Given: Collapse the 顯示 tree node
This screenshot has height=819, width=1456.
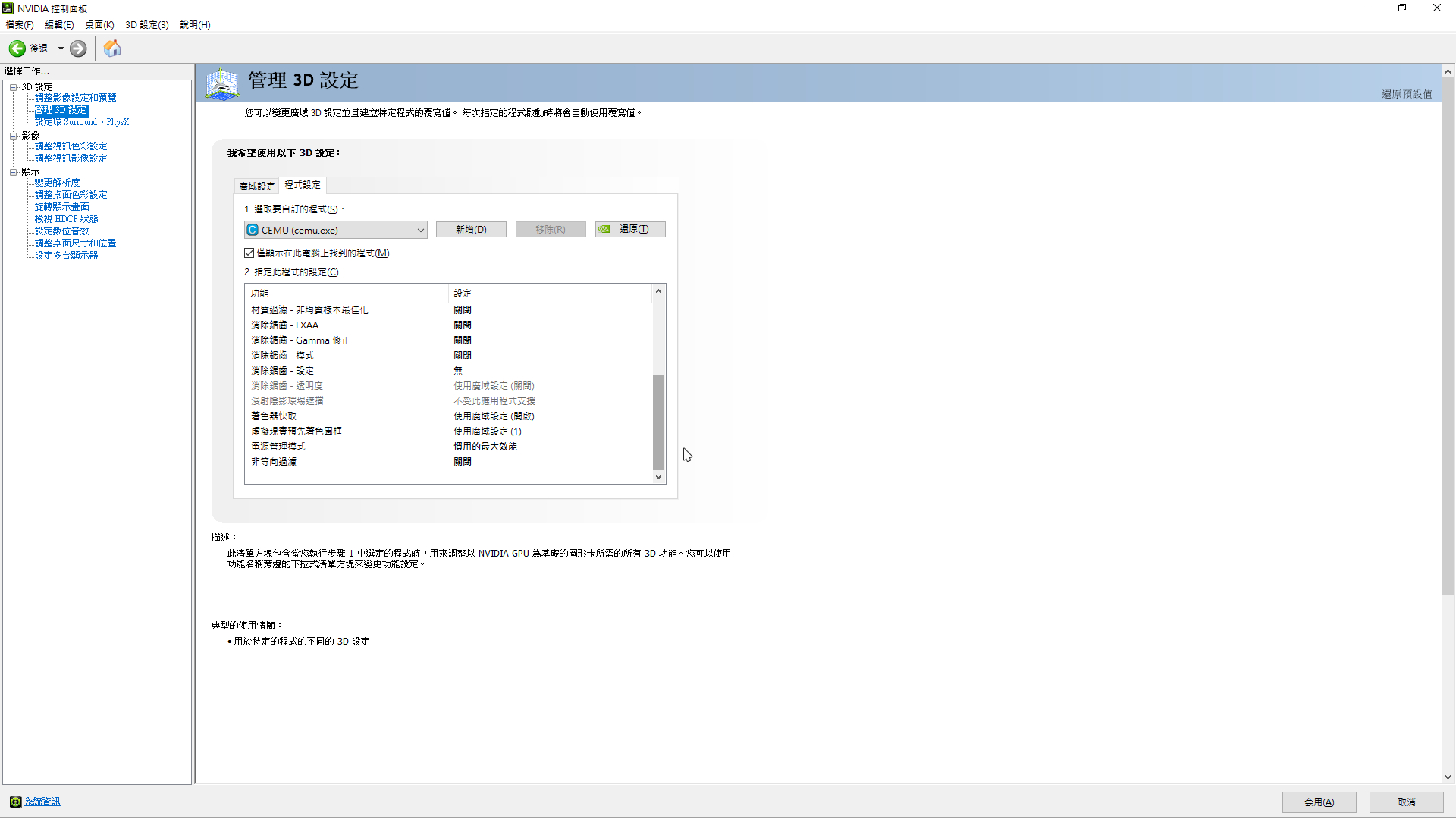Looking at the screenshot, I should tap(13, 172).
